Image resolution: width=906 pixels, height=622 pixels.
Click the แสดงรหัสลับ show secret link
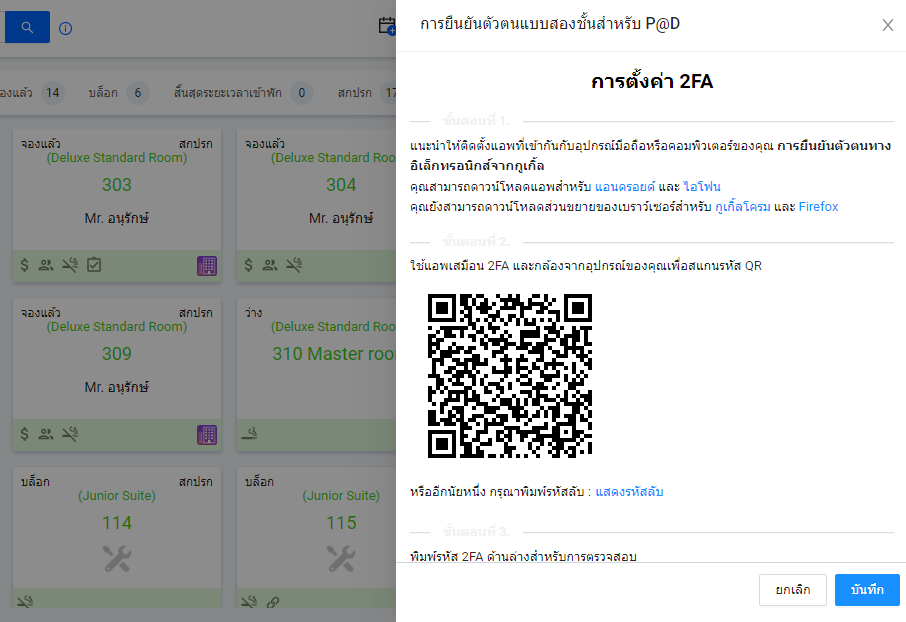point(629,492)
